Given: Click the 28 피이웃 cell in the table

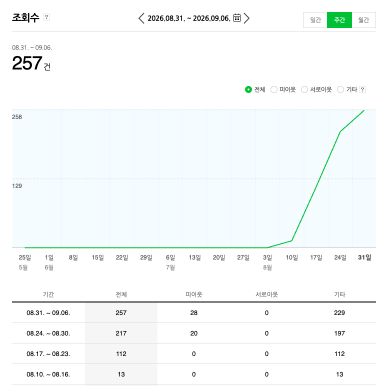Looking at the screenshot, I should coord(194,313).
